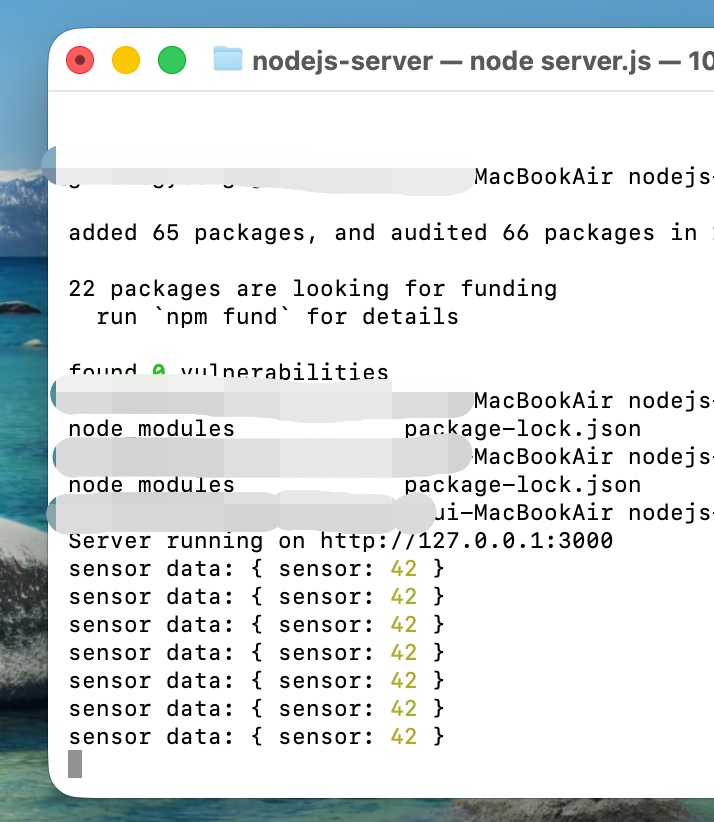The width and height of the screenshot is (714, 822).
Task: Click the yellow 42 in last sensor line
Action: tap(403, 737)
